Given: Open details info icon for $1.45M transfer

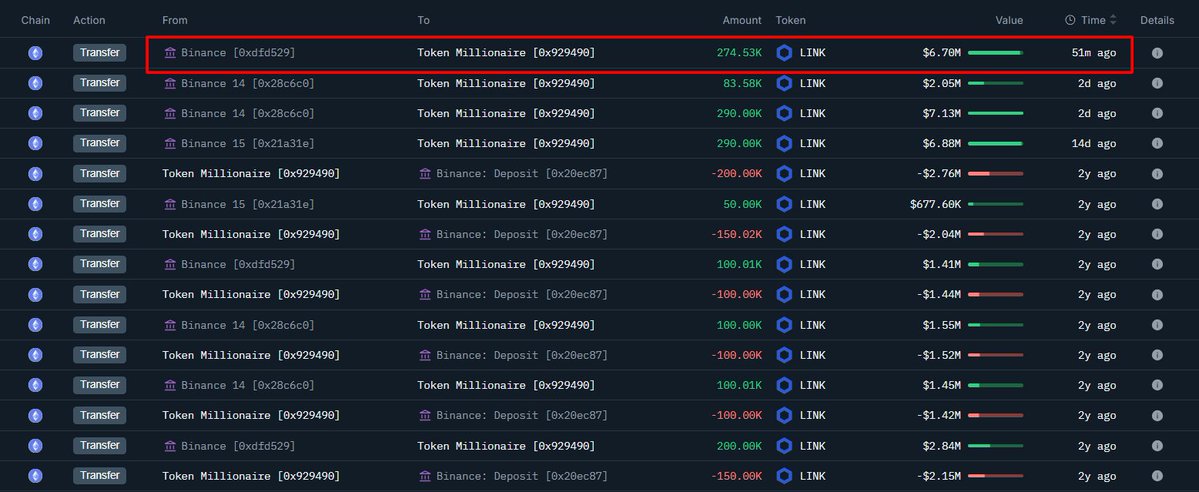Looking at the screenshot, I should point(1157,386).
